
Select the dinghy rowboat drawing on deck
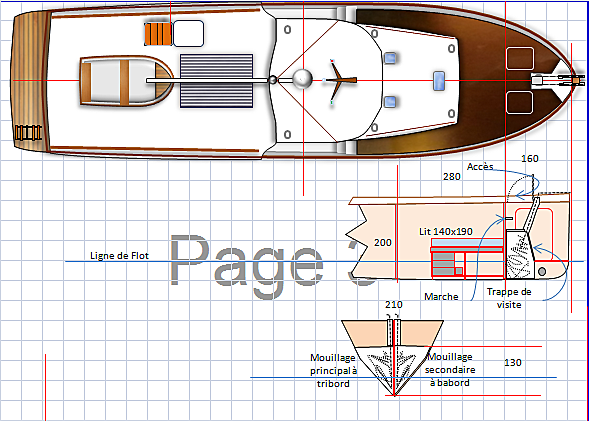[x=127, y=81]
